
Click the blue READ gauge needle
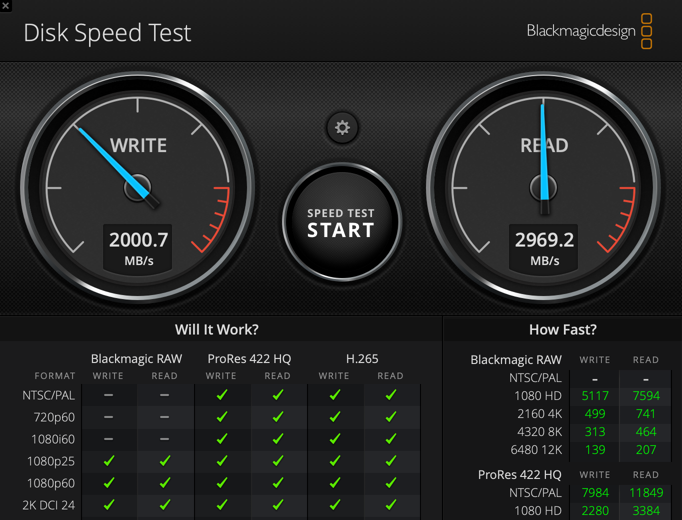click(x=545, y=150)
